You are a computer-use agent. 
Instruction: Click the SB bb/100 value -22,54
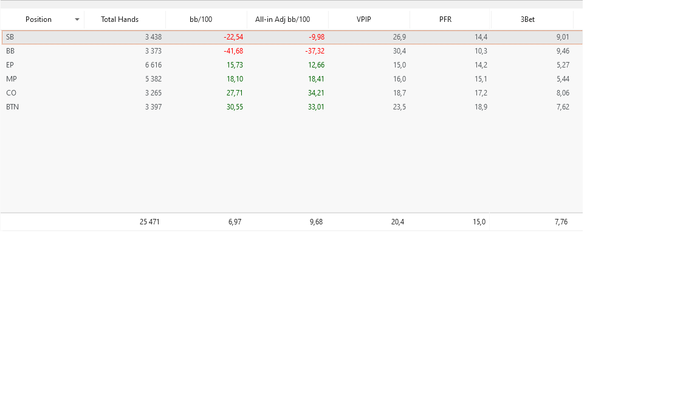tap(233, 37)
